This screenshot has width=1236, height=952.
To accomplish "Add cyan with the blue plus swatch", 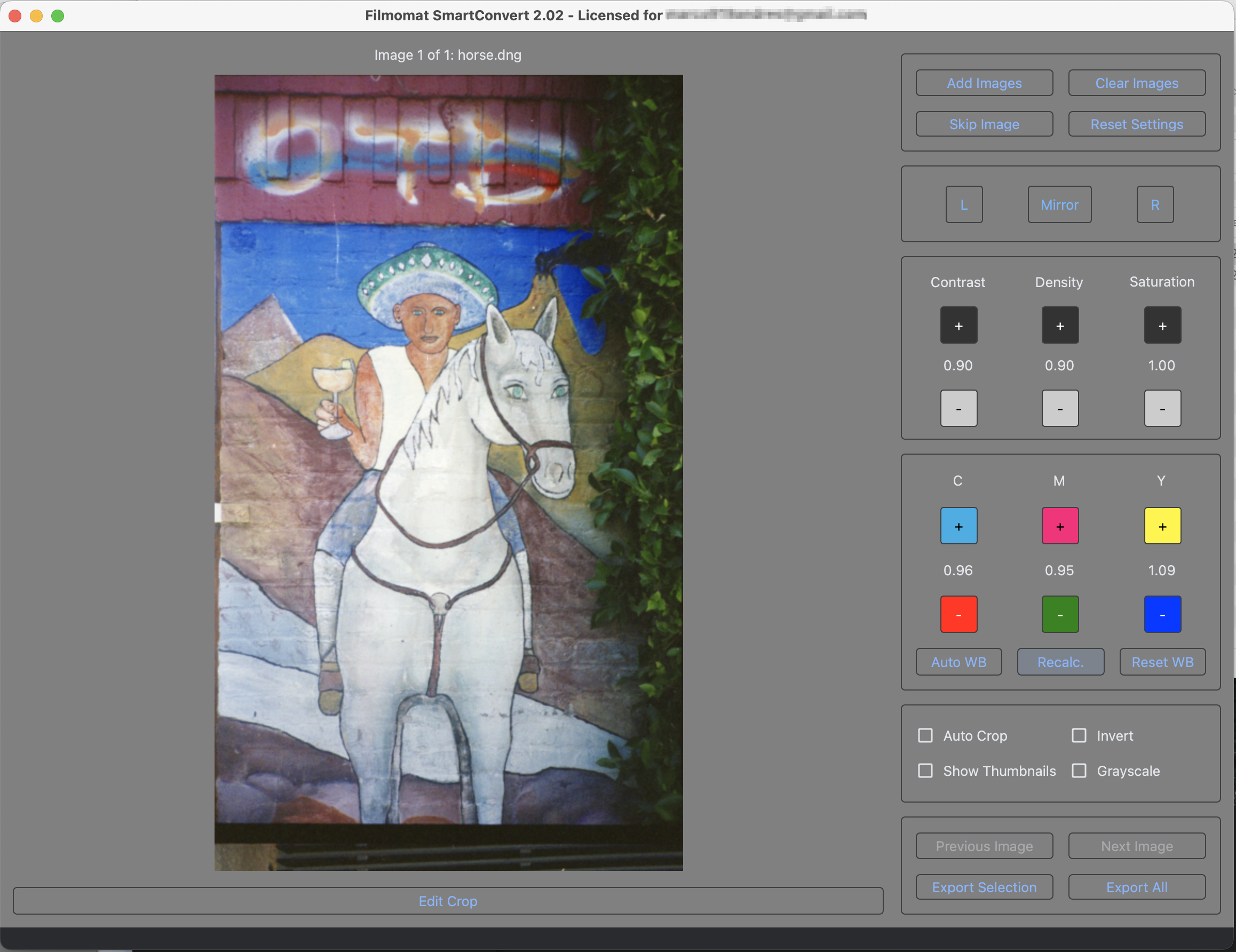I will pyautogui.click(x=958, y=526).
